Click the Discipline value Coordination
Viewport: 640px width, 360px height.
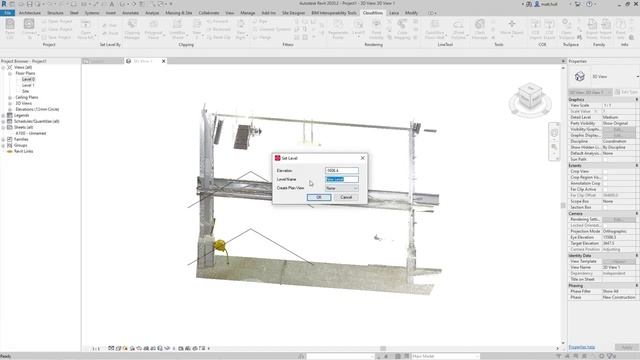coord(618,141)
